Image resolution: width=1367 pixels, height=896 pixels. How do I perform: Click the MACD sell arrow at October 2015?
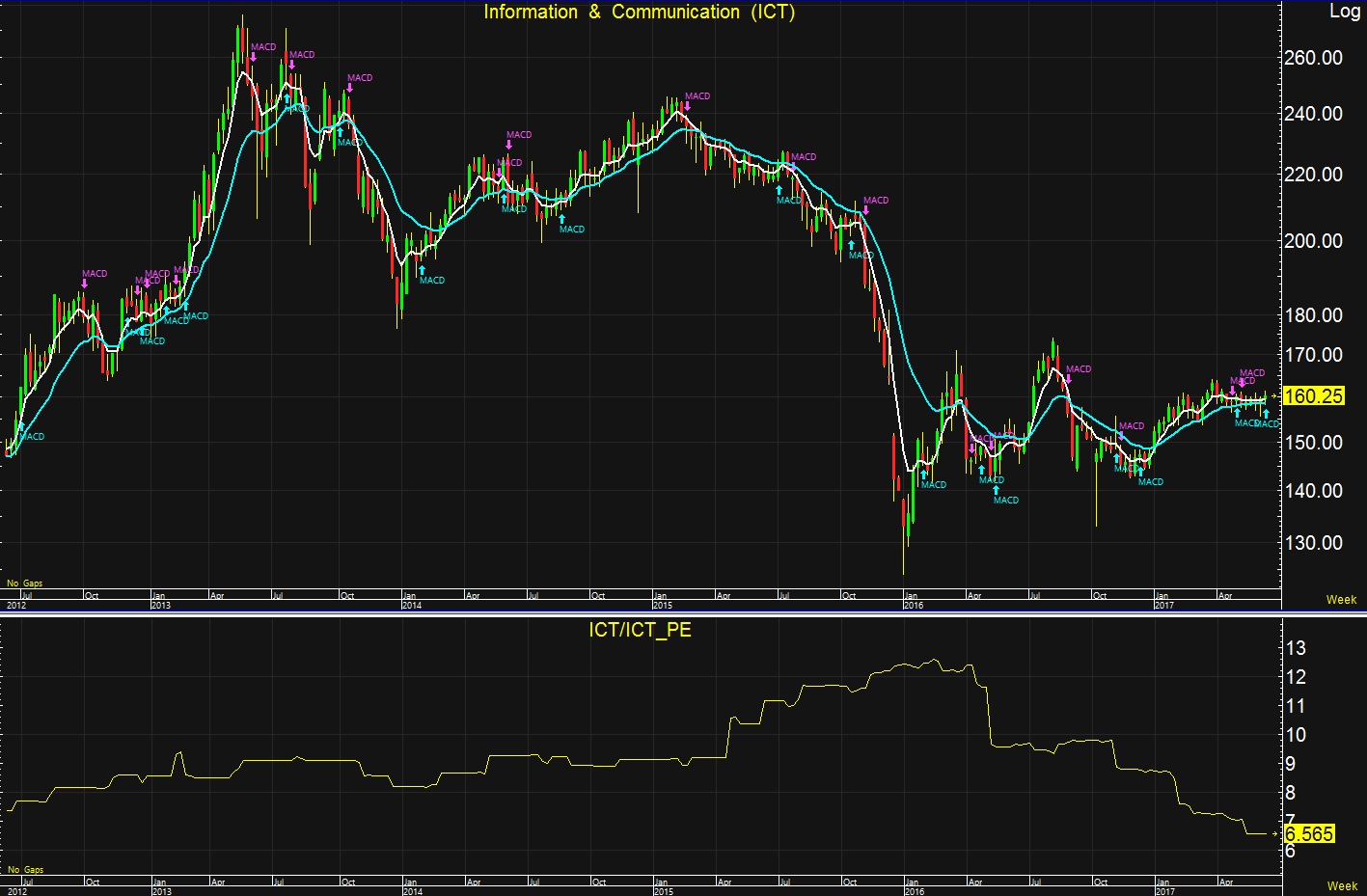[x=865, y=210]
